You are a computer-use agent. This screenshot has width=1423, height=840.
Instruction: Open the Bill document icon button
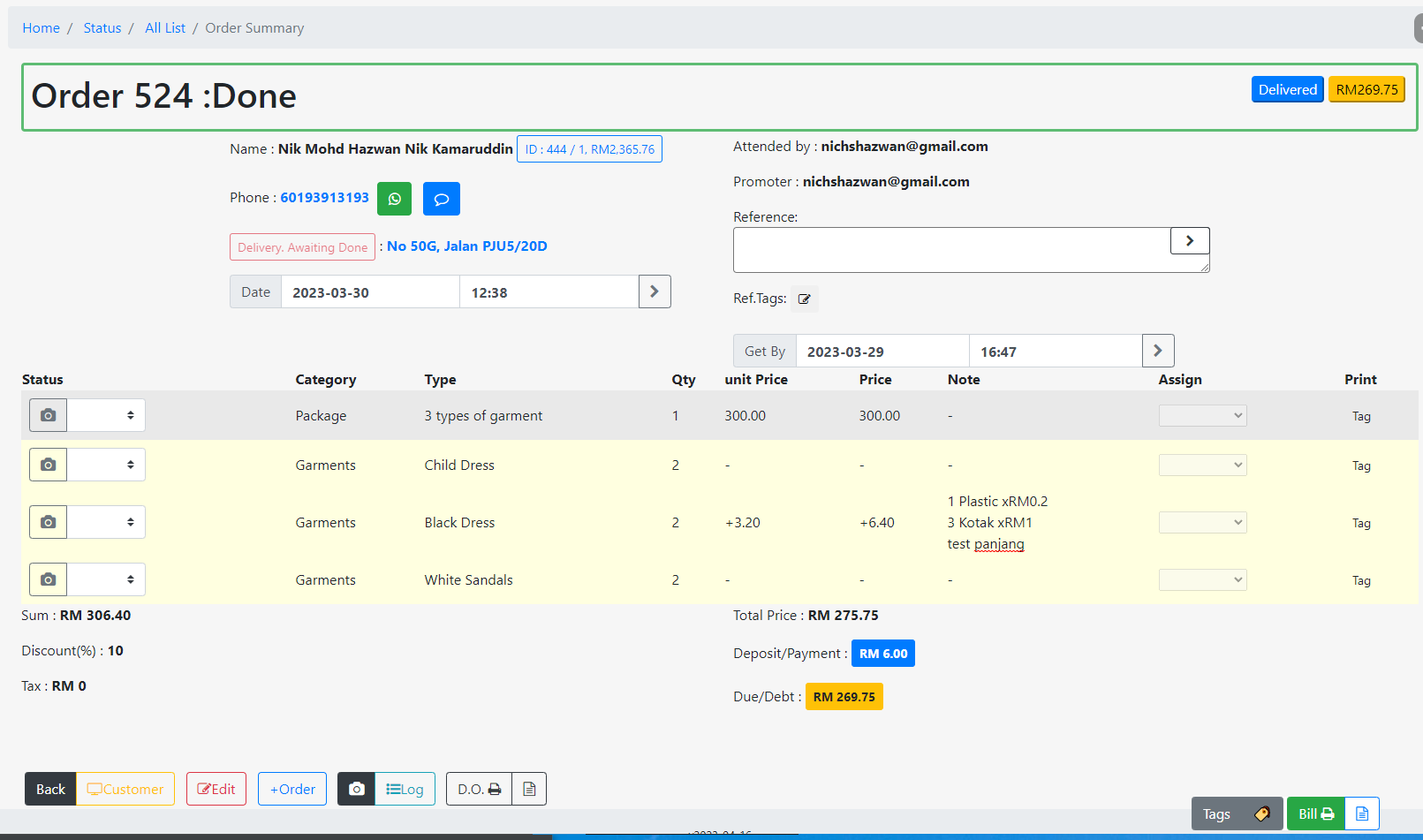coord(1362,814)
